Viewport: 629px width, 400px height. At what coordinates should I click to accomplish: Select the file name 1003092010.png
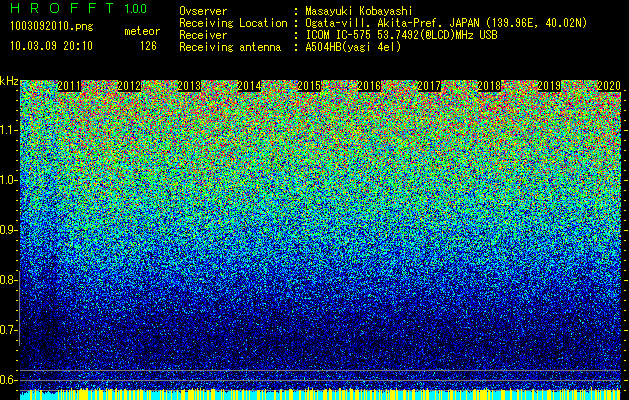52,27
